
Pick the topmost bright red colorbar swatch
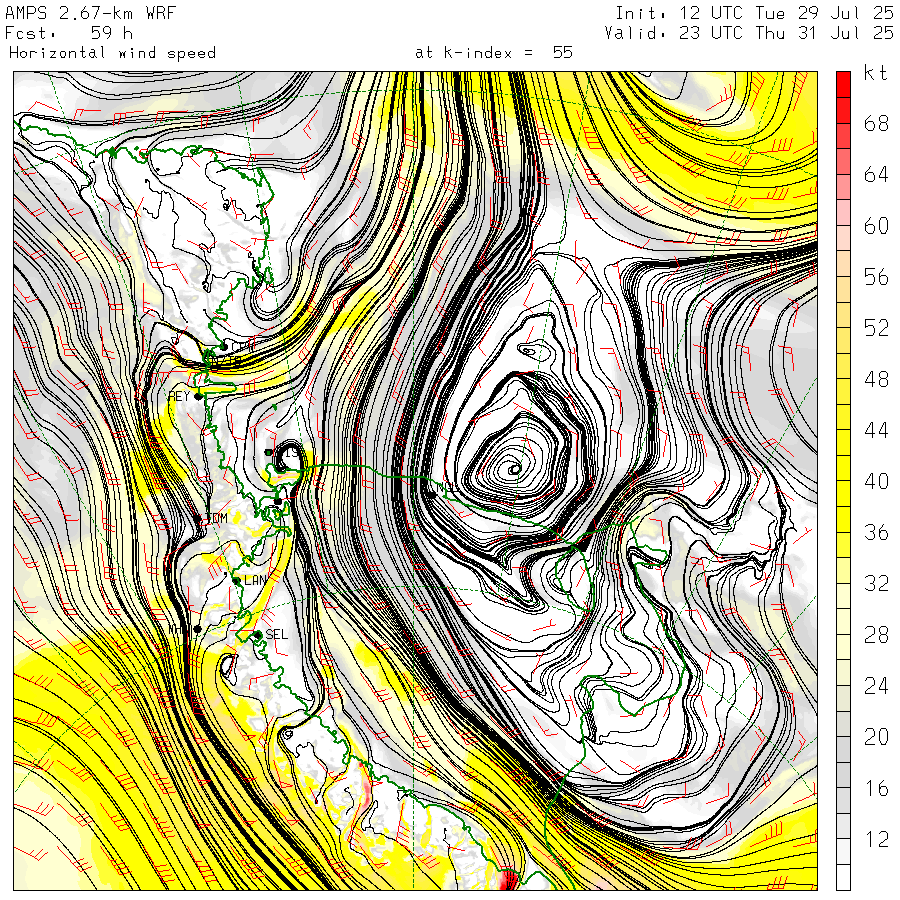(843, 85)
